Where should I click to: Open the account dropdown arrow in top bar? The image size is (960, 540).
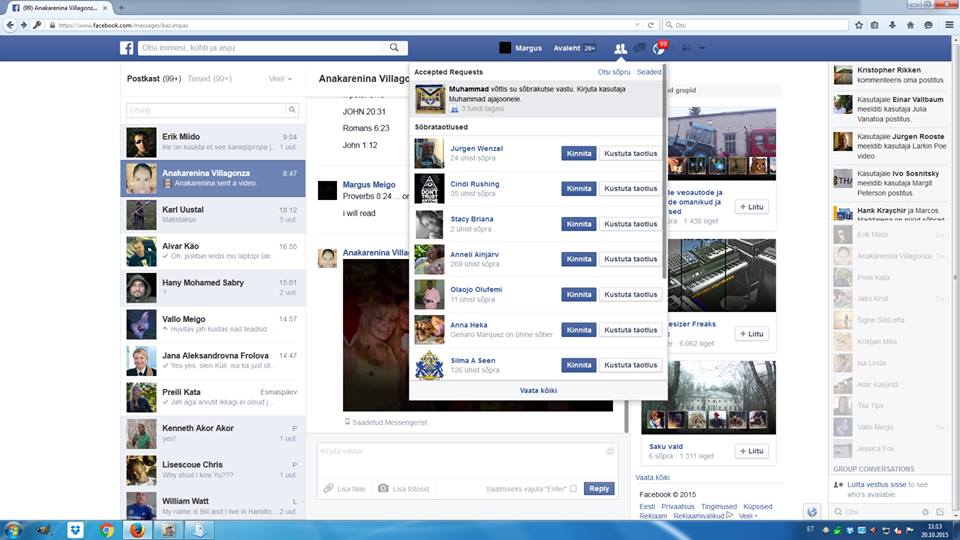pyautogui.click(x=702, y=48)
